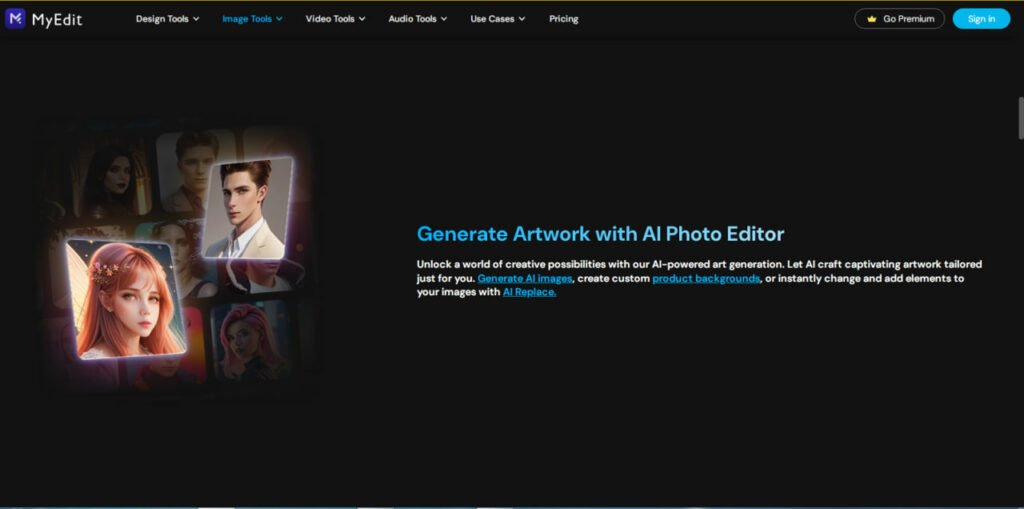Go to the Pricing page
The height and width of the screenshot is (509, 1024).
tap(563, 19)
